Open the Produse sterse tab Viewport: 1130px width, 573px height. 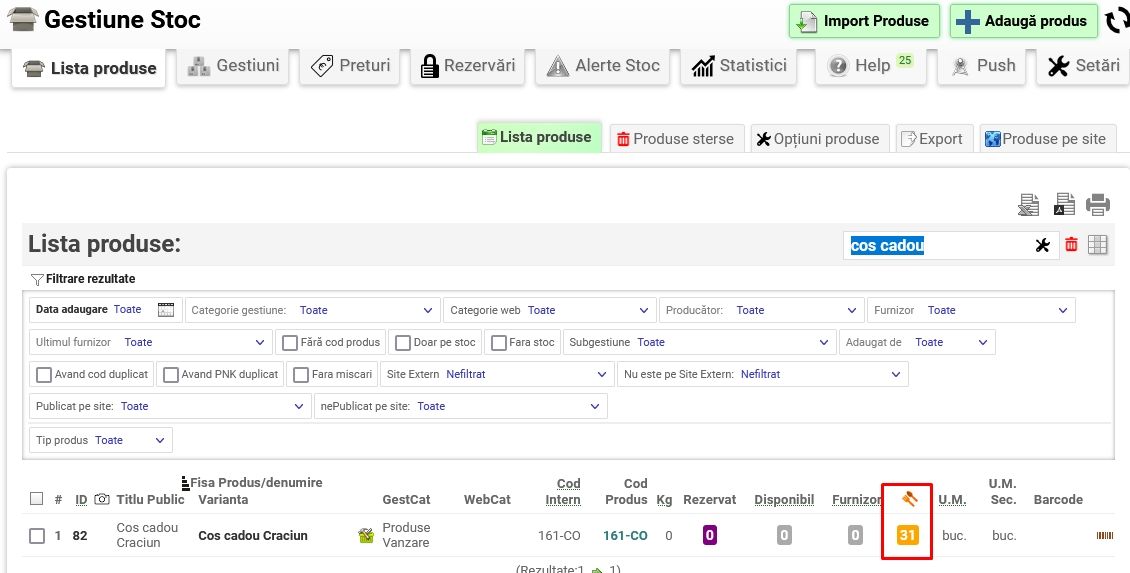pos(677,139)
